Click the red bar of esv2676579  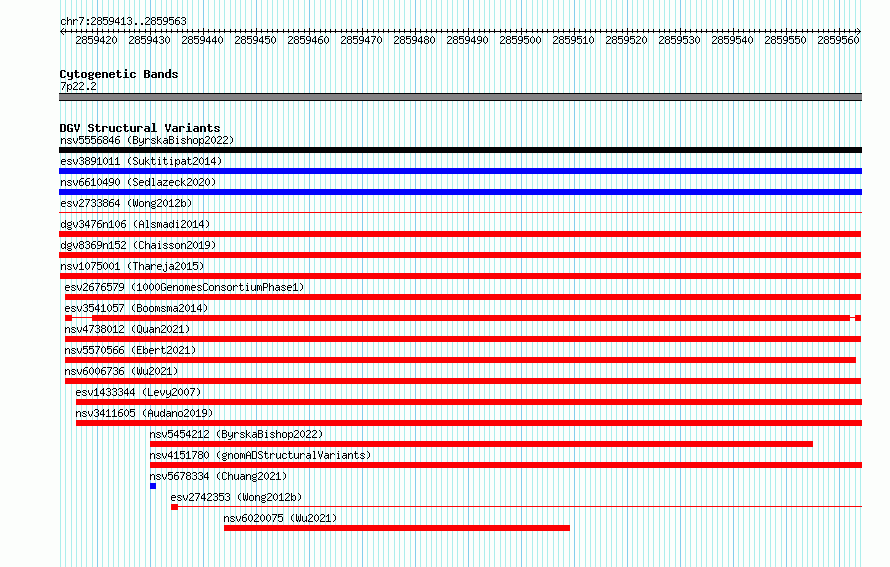(463, 297)
